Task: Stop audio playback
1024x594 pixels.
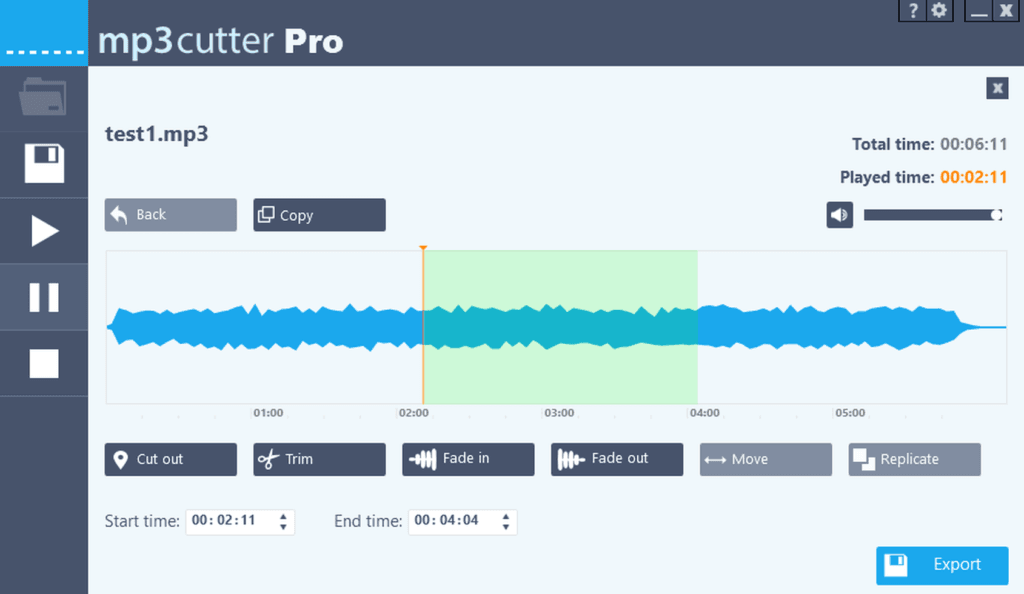Action: pyautogui.click(x=44, y=363)
